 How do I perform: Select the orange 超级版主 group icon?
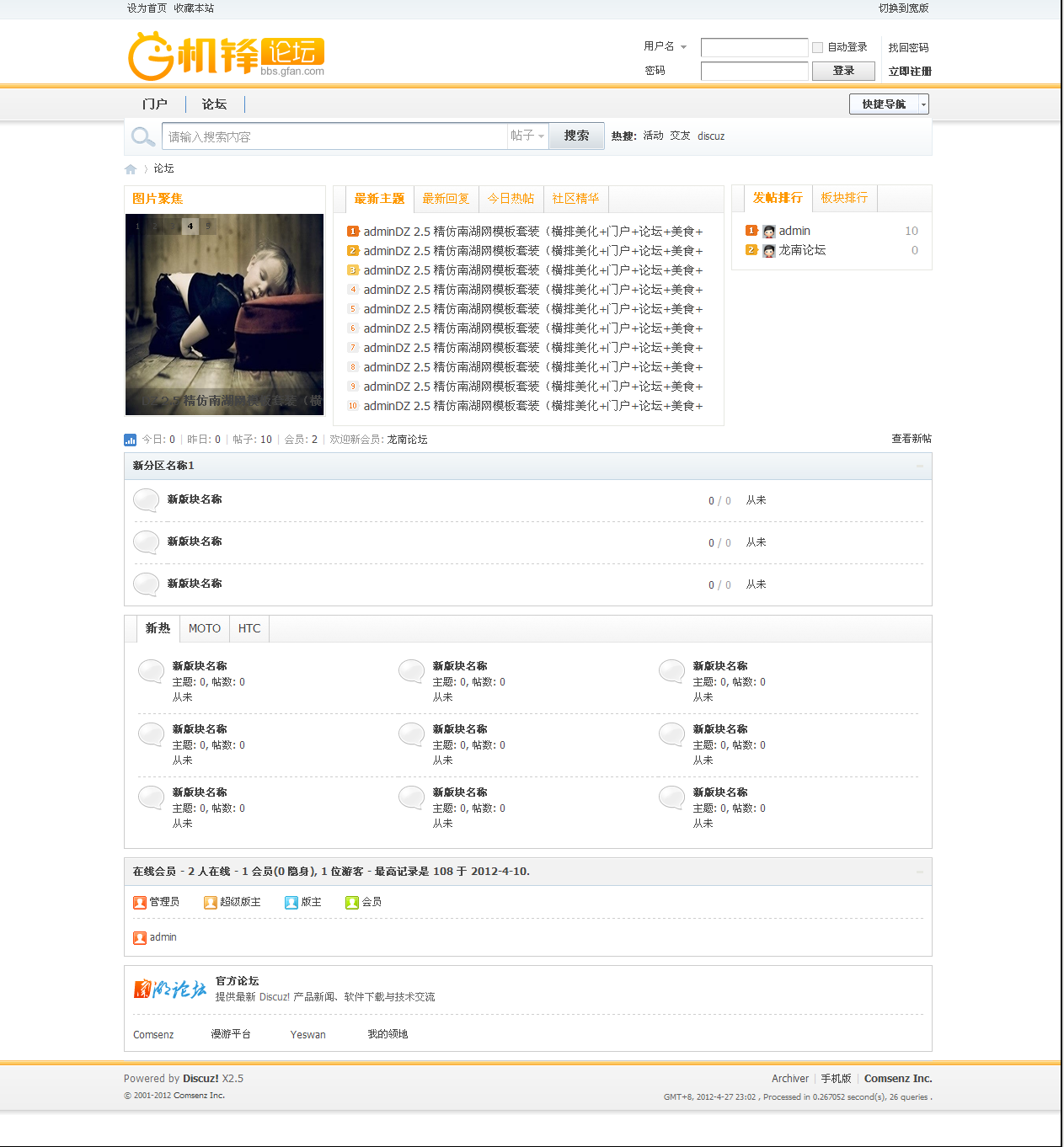pos(210,902)
